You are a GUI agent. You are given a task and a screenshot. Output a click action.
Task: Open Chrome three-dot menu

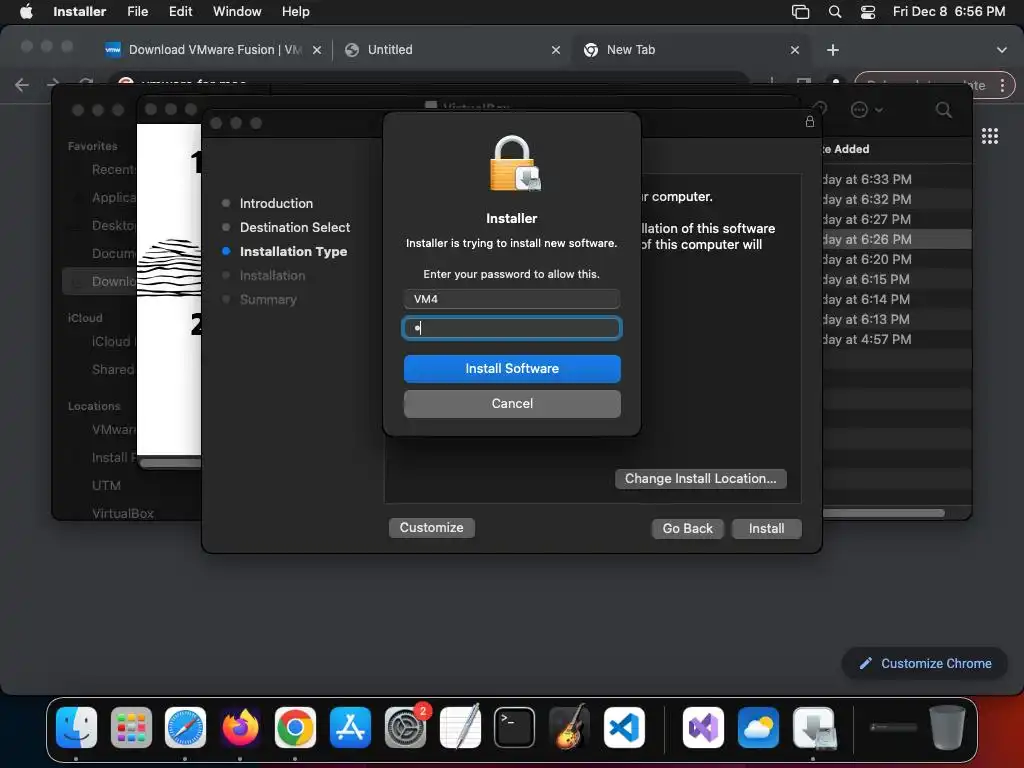coord(1002,86)
